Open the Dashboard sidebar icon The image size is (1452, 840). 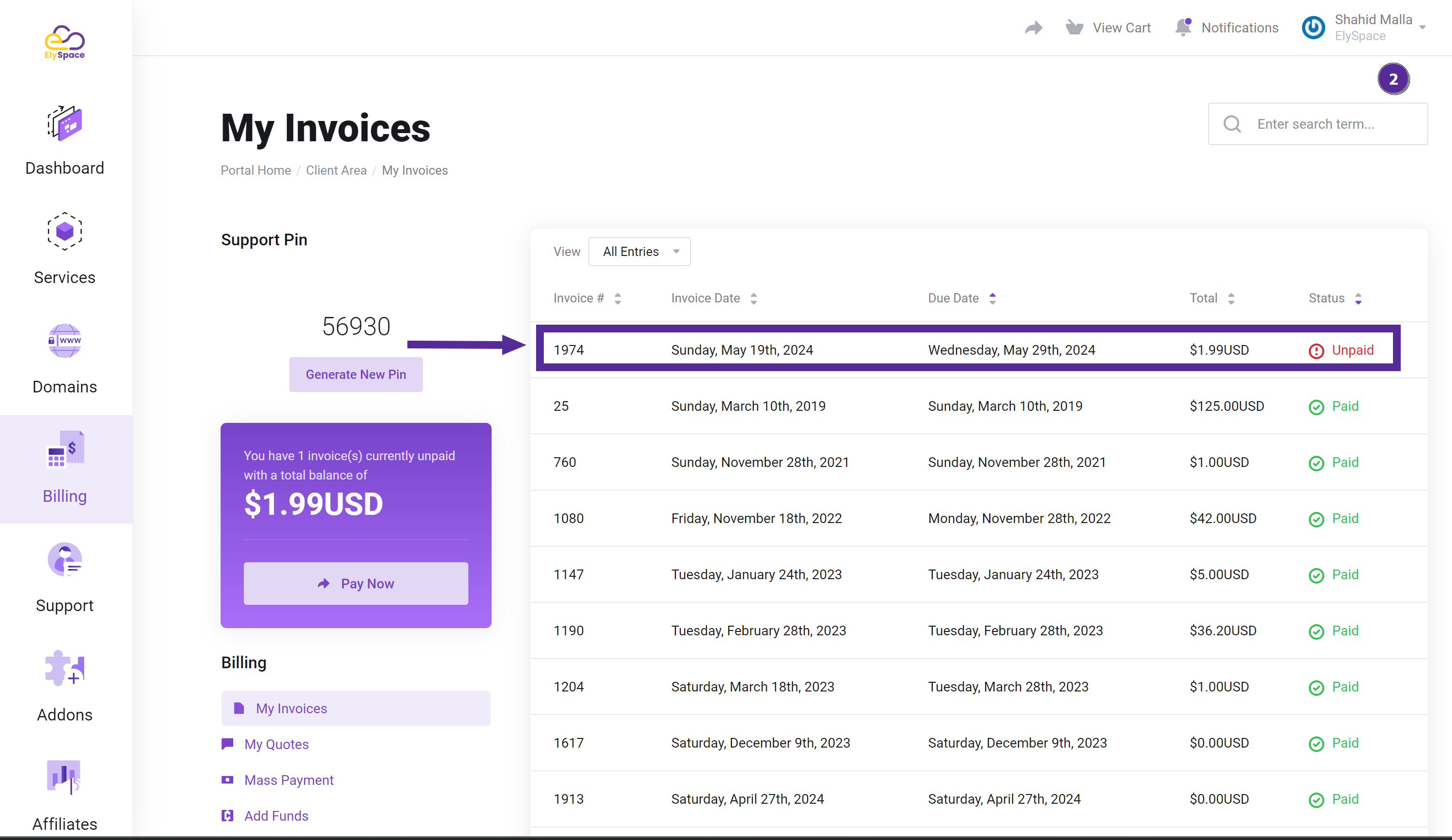coord(64,123)
